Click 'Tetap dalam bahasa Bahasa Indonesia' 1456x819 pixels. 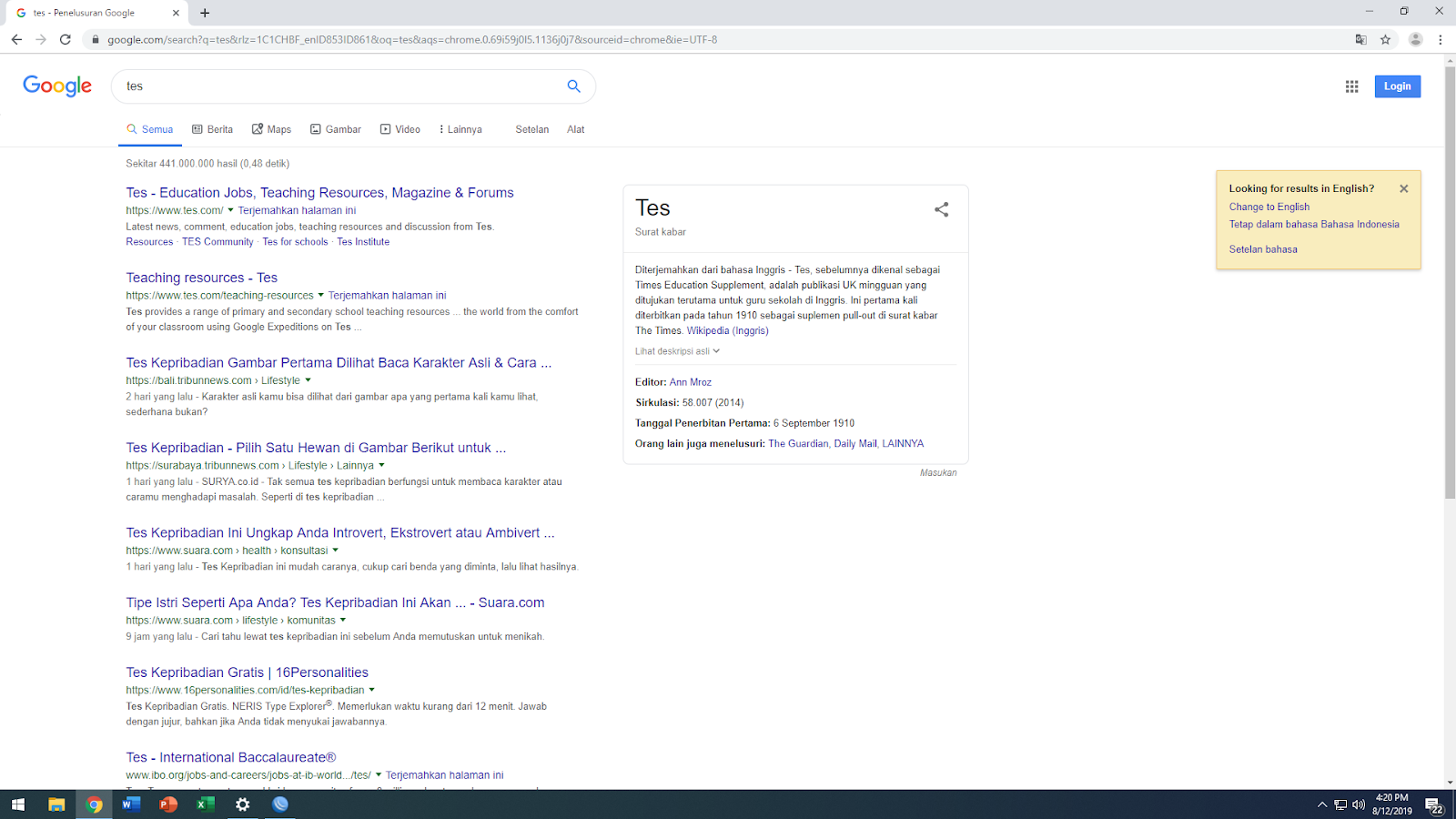coord(1314,224)
